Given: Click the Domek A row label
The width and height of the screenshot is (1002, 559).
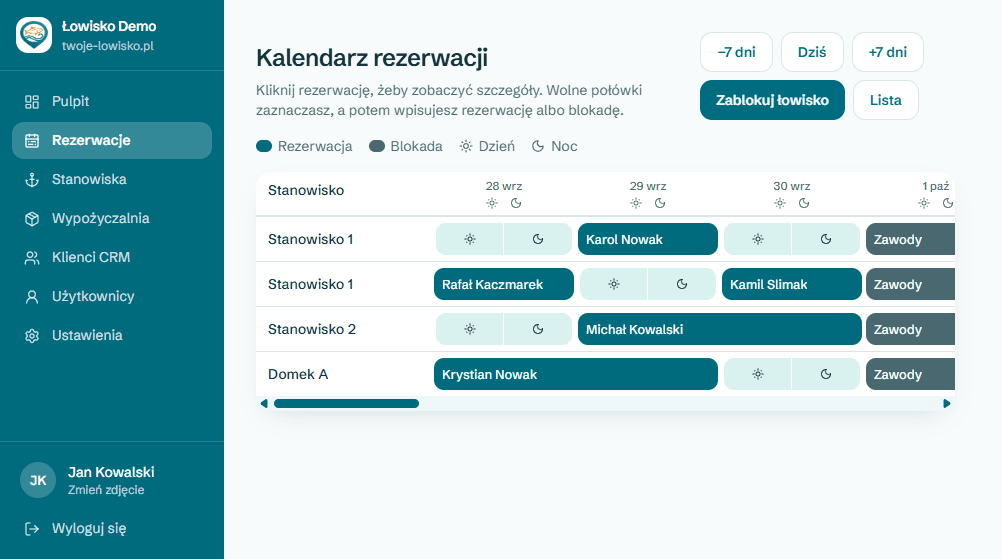Looking at the screenshot, I should point(298,374).
